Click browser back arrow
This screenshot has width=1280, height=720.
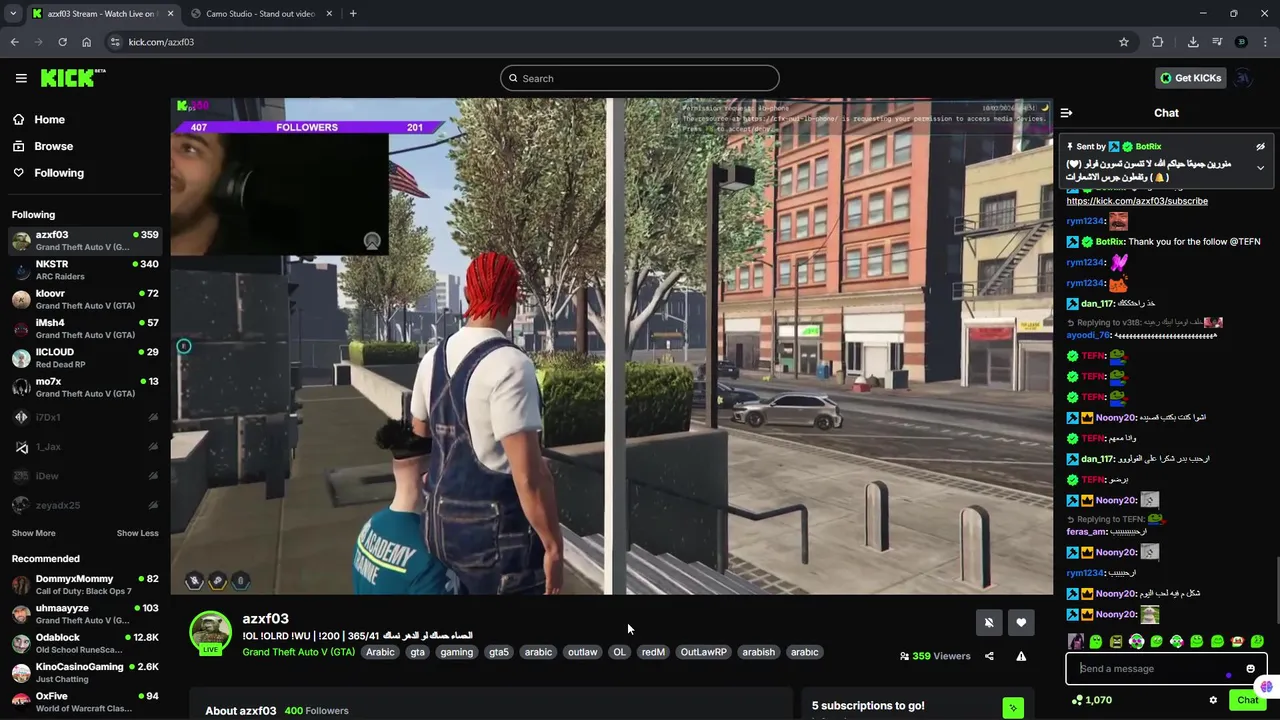[x=14, y=42]
